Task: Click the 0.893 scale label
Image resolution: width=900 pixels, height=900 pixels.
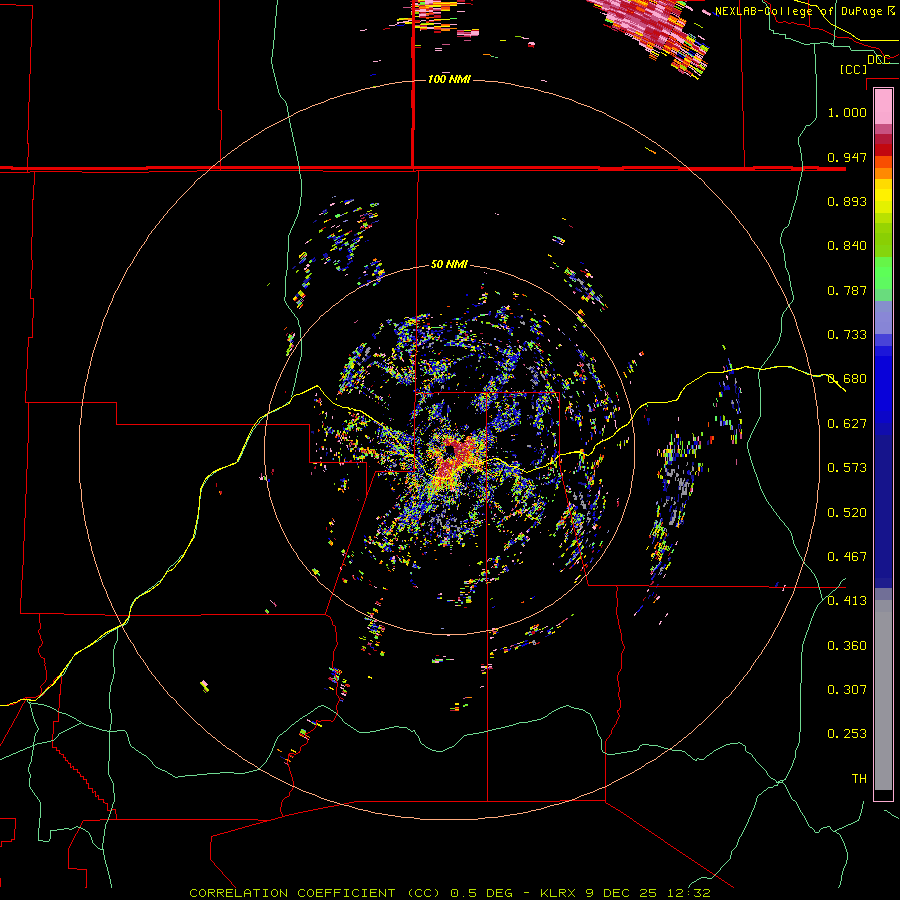Action: [847, 201]
